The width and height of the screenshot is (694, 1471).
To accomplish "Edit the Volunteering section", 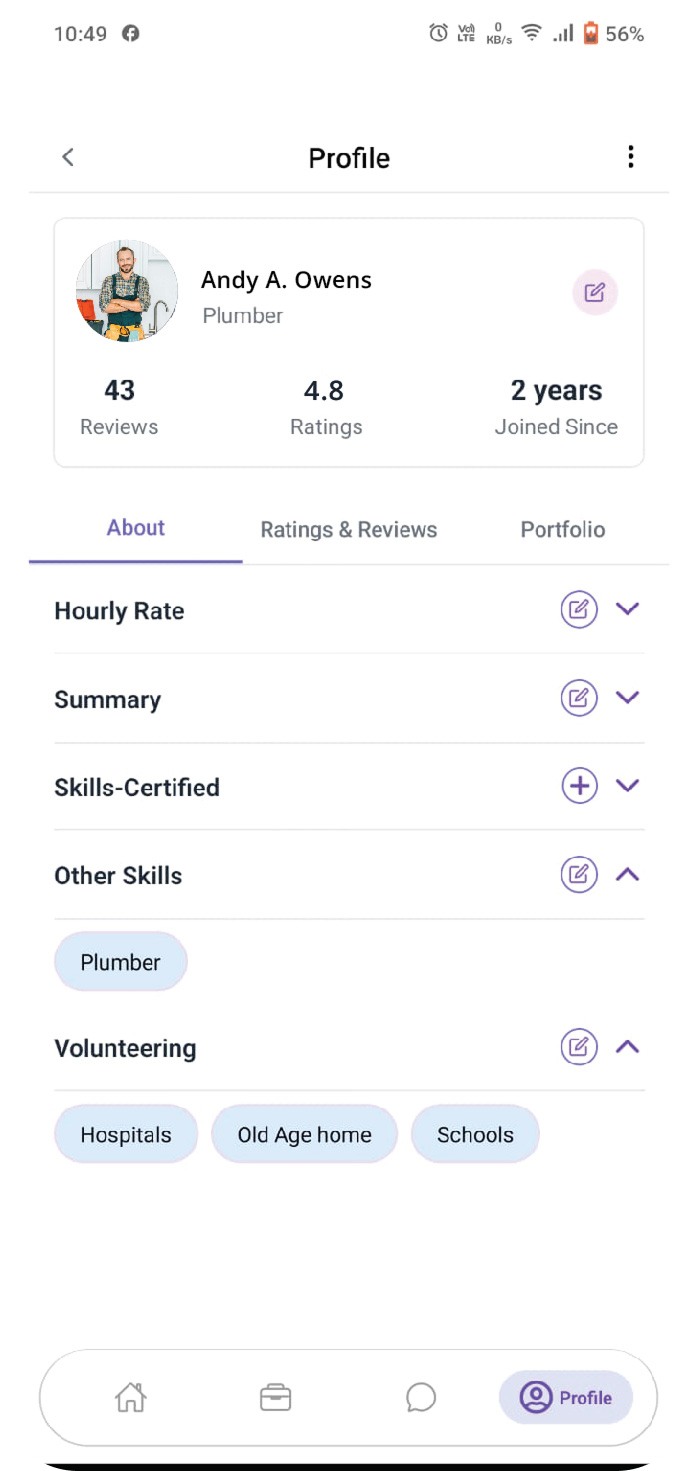I will [579, 1047].
